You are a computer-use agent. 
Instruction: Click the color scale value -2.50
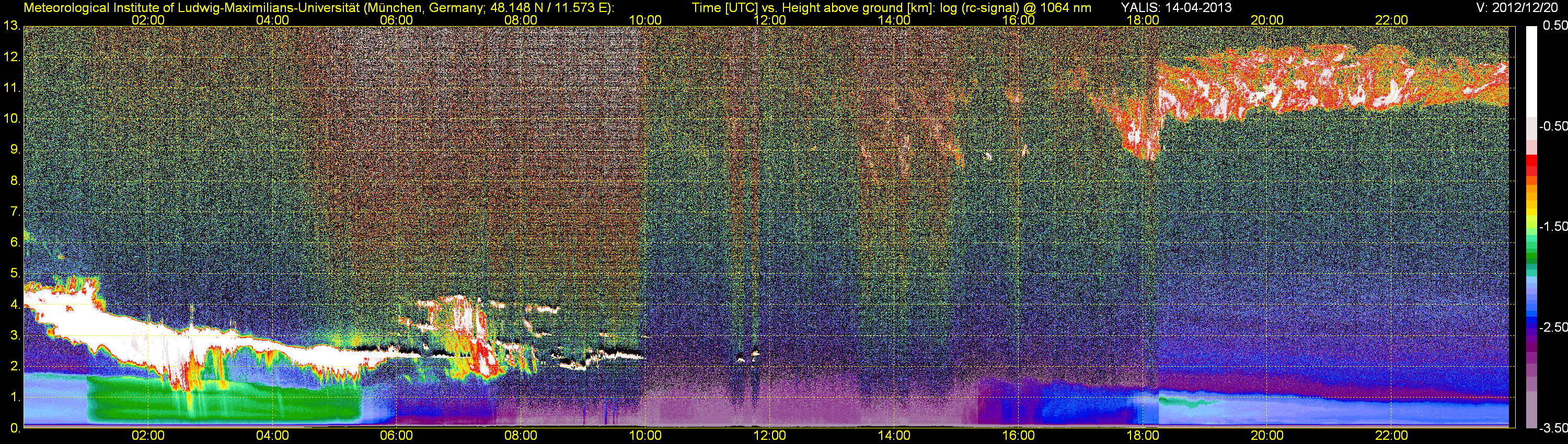(x=1553, y=327)
